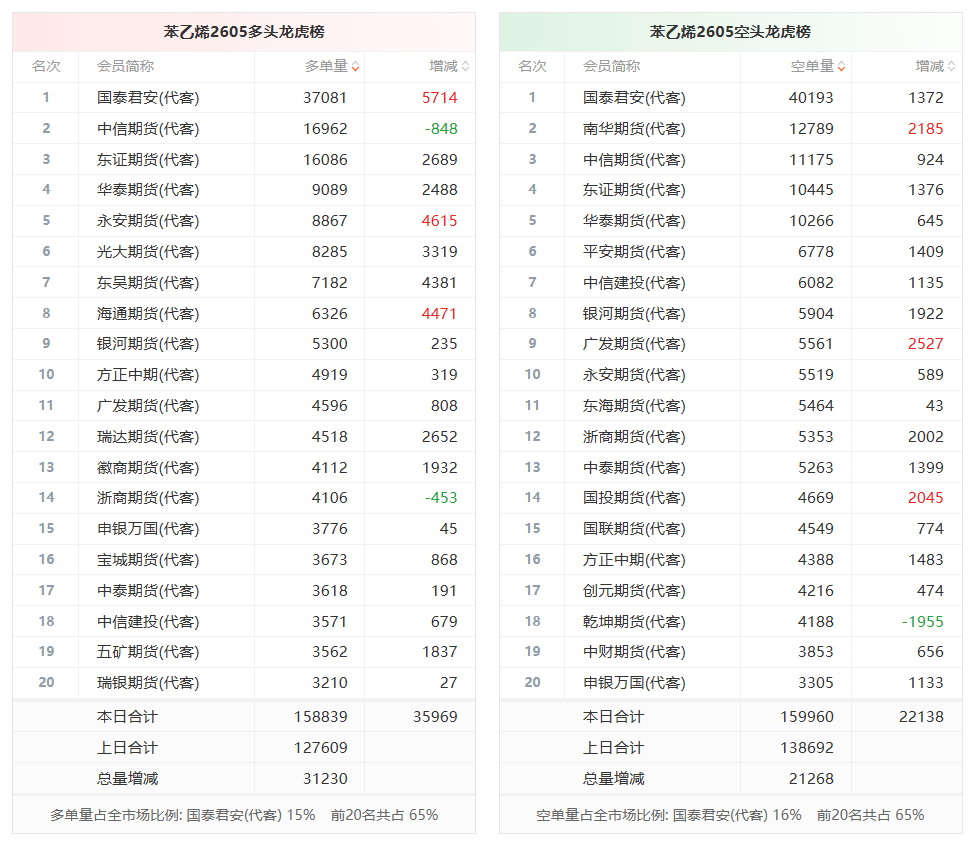Viewport: 974px width, 844px height.
Task: Sort long table by 增减 sort arrows
Action: point(465,66)
